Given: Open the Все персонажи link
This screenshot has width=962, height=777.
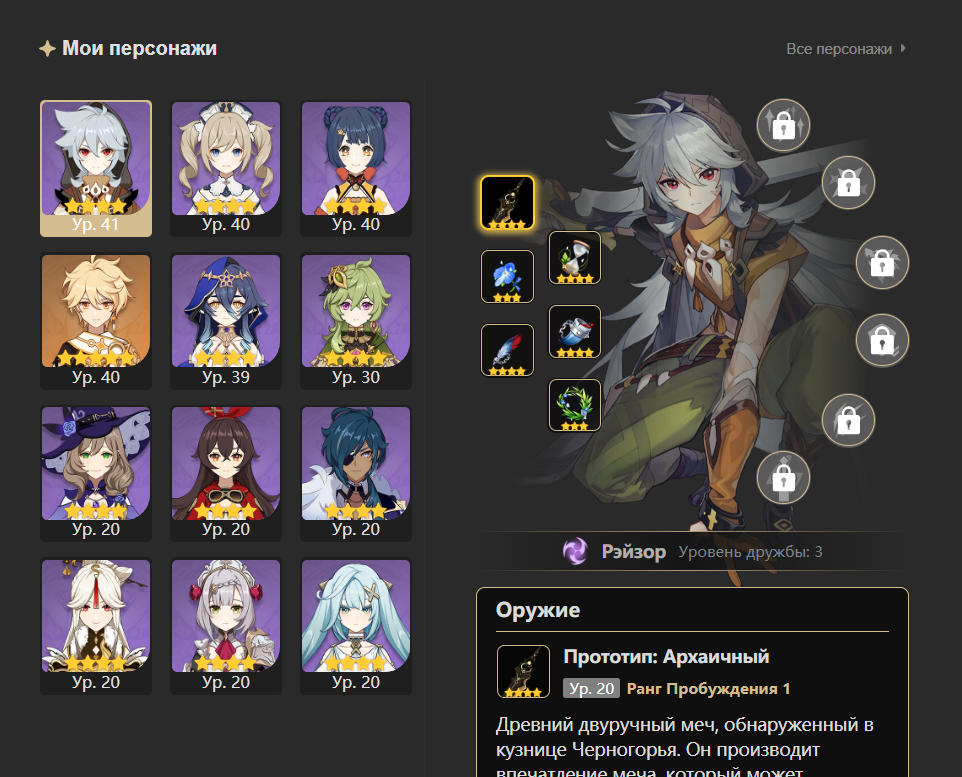Looking at the screenshot, I should [839, 48].
